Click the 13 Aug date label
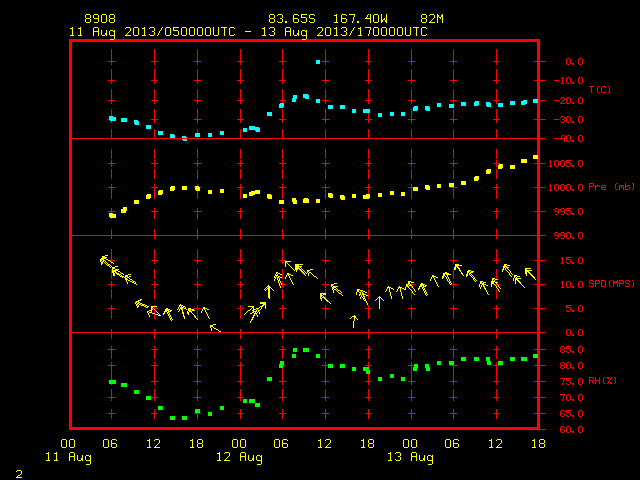 410,457
